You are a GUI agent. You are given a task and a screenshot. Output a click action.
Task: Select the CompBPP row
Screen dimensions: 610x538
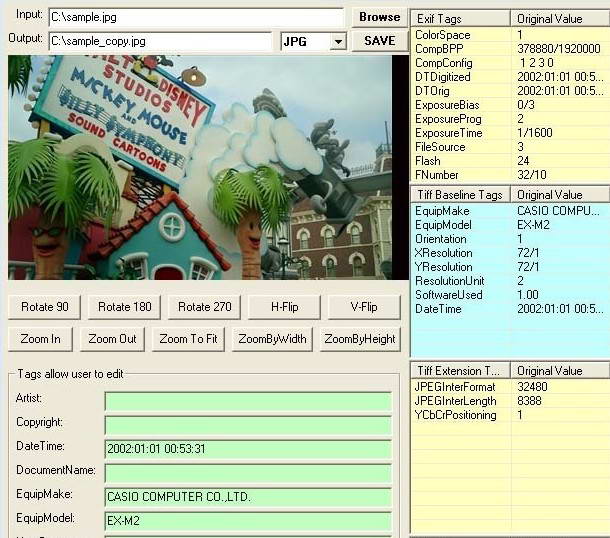pyautogui.click(x=510, y=49)
